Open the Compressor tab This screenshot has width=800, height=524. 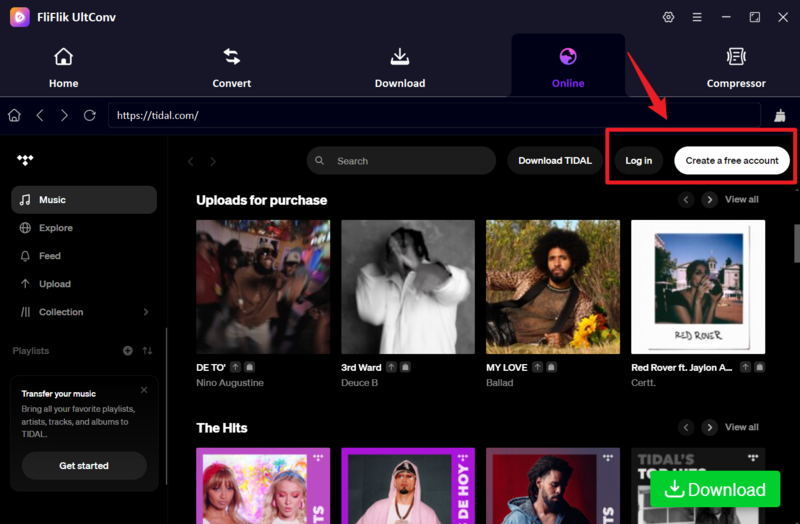tap(736, 68)
